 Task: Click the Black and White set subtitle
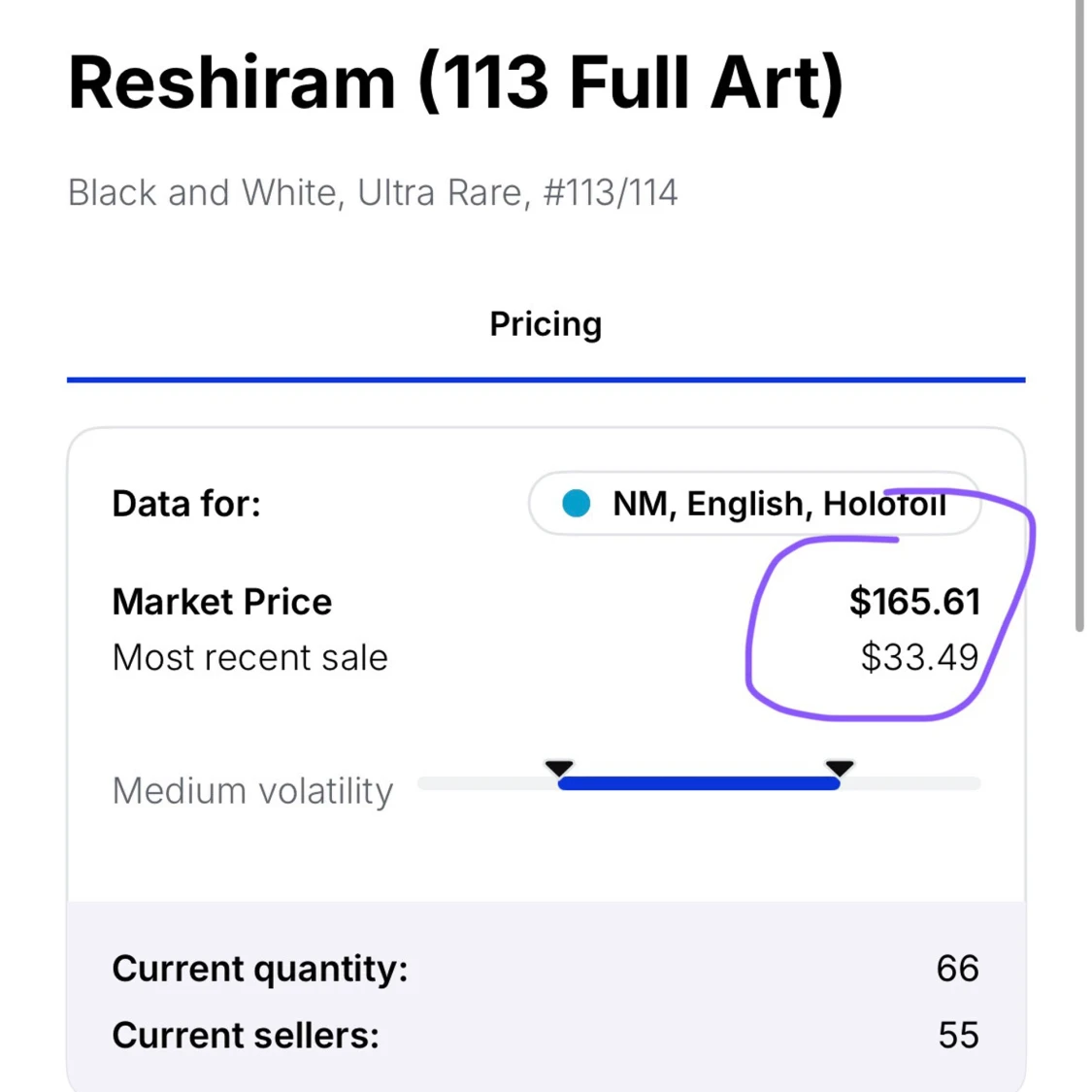[x=373, y=193]
